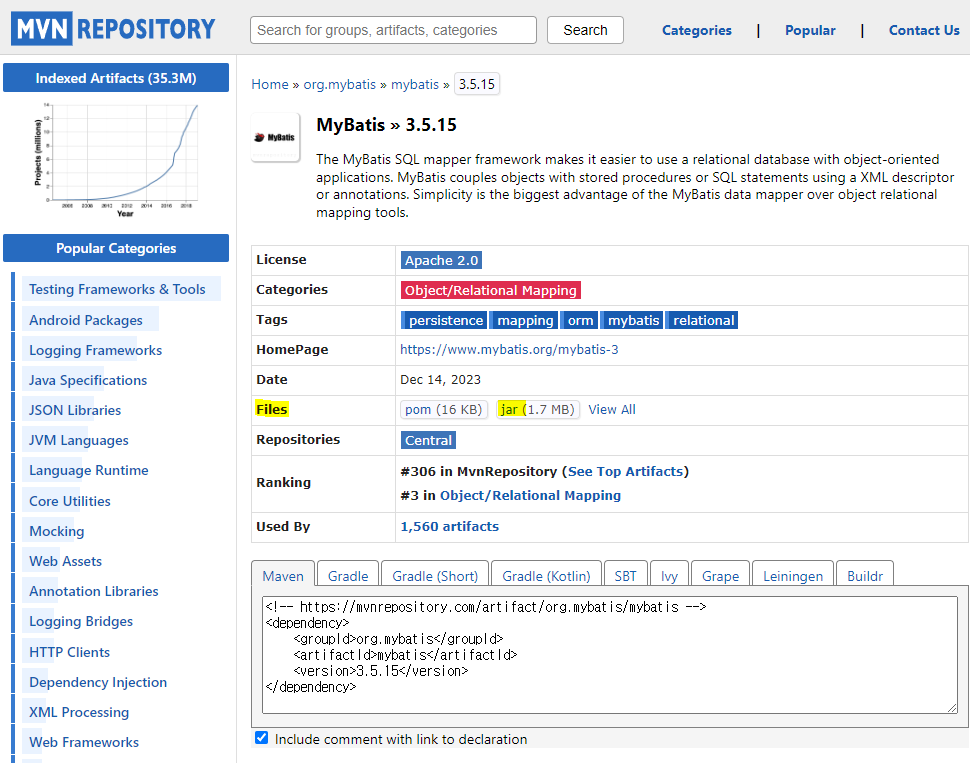970x763 pixels.
Task: Switch to the Leiningen tab
Action: 792,575
